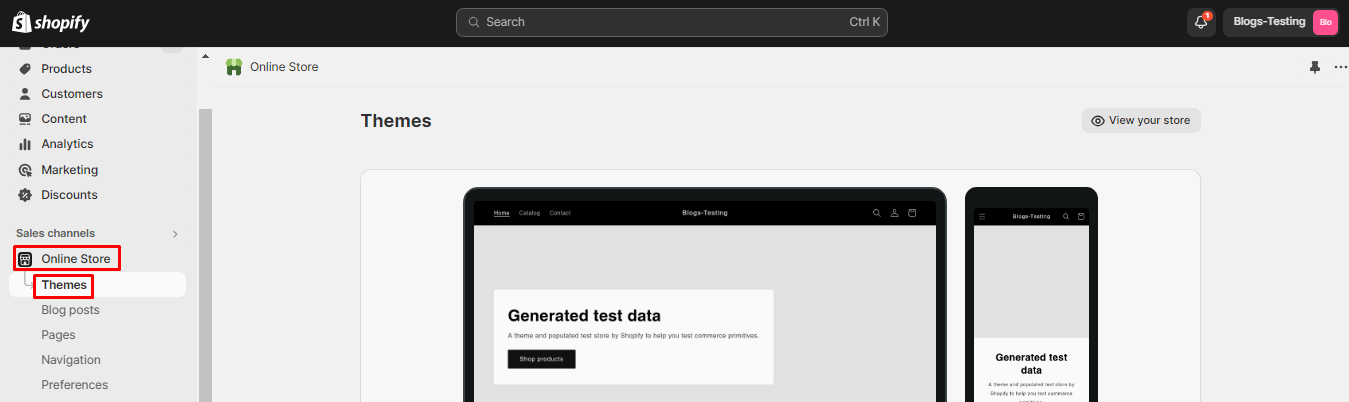
Task: Expand the Sales channels chevron
Action: pos(175,234)
